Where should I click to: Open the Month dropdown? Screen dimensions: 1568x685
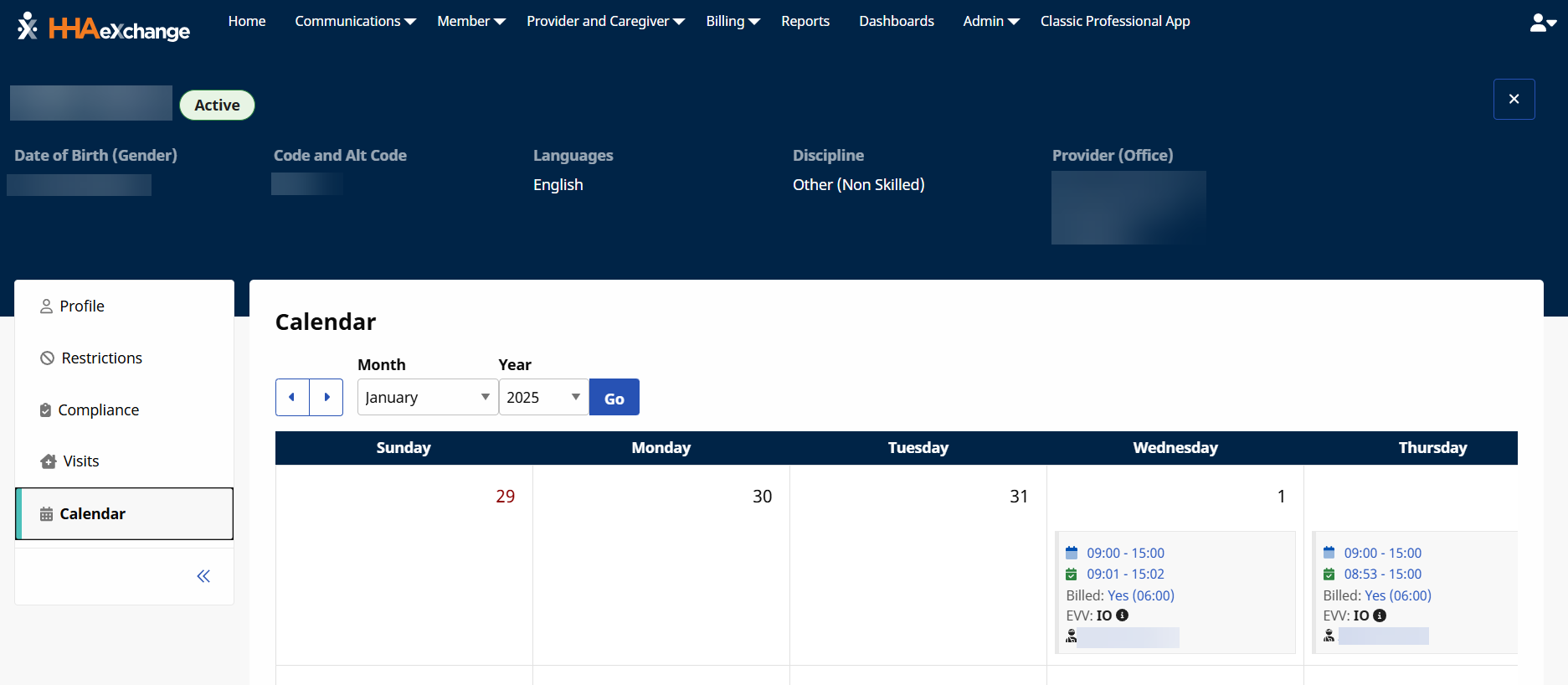click(x=428, y=397)
